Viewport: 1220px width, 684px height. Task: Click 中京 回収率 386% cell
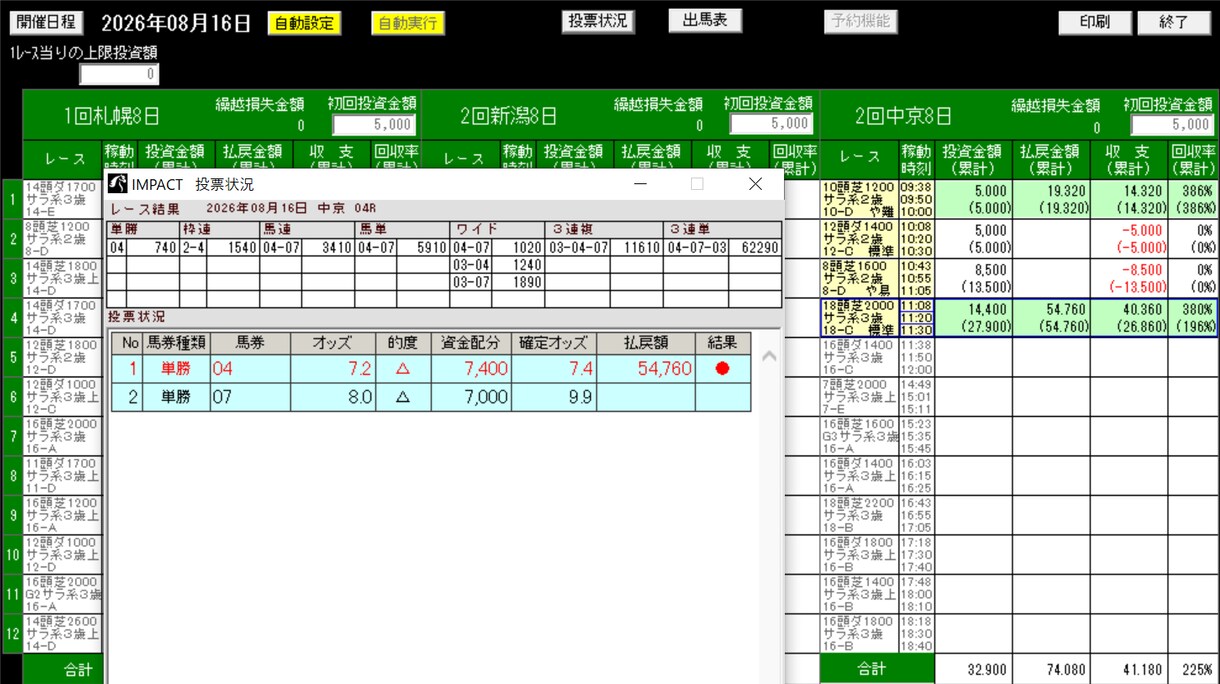1193,199
